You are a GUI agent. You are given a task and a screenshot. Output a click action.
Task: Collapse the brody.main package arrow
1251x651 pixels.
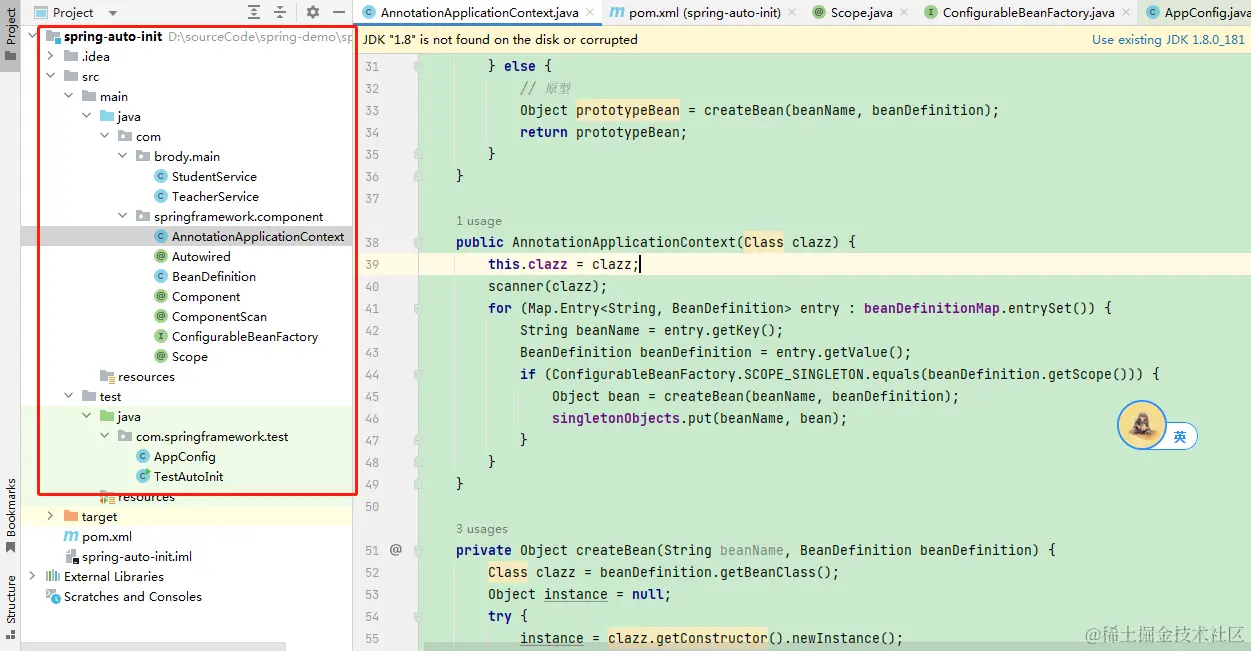point(122,157)
